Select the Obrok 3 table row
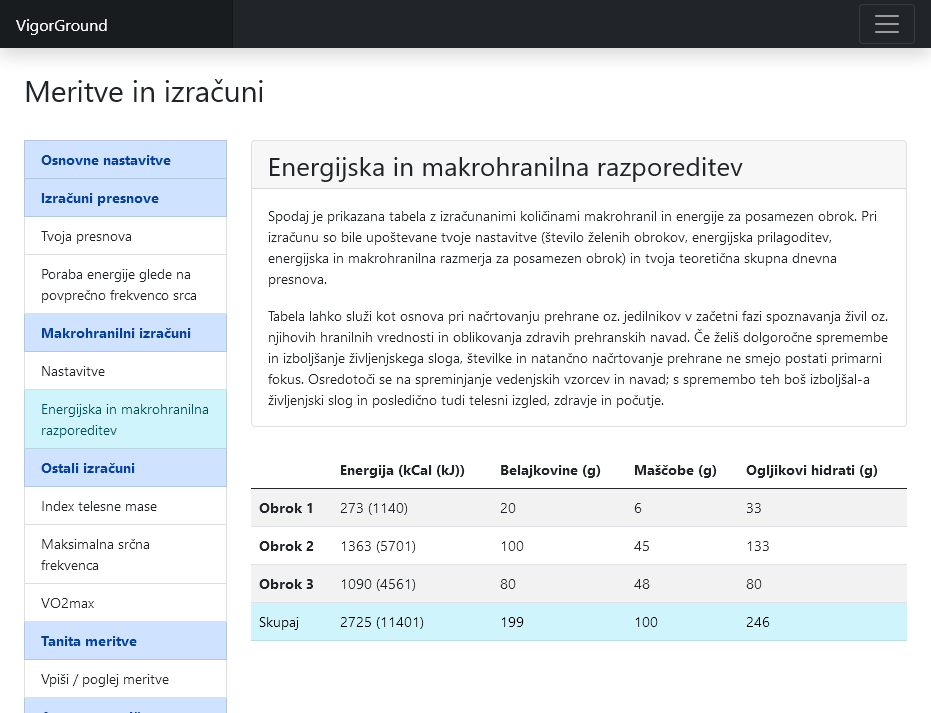Viewport: 931px width, 713px height. (x=578, y=584)
